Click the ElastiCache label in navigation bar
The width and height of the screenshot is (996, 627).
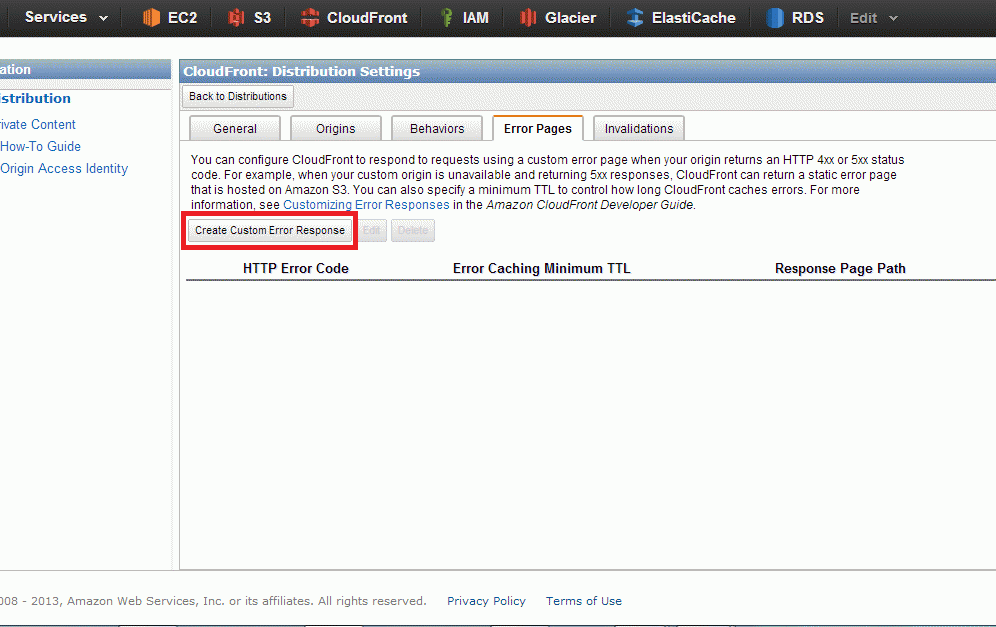694,18
